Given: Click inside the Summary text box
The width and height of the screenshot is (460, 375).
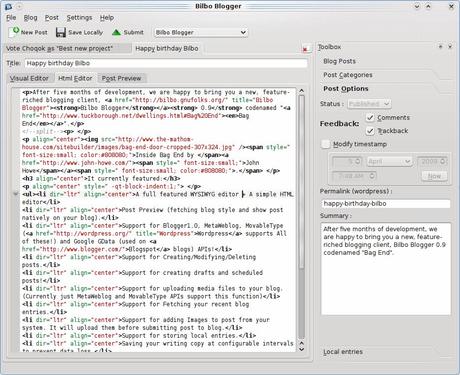Looking at the screenshot, I should (x=386, y=269).
